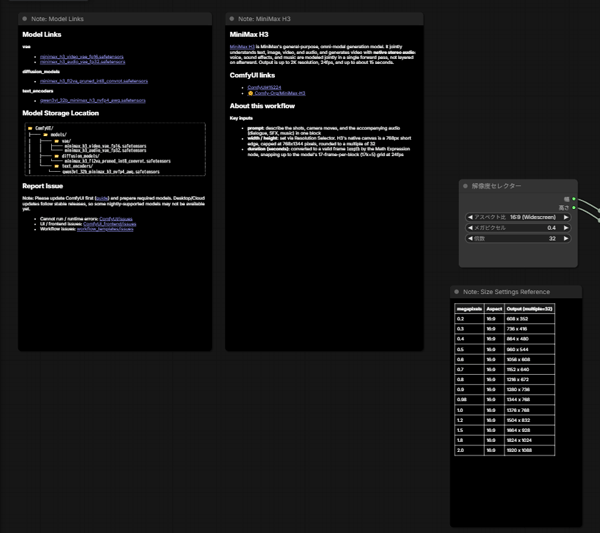600x533 pixels.
Task: Increase メガピクセル with right arrow
Action: (566, 228)
